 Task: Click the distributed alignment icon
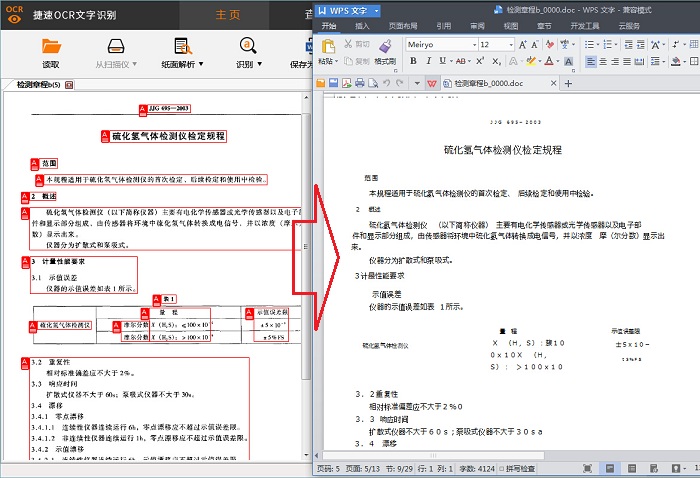(639, 61)
